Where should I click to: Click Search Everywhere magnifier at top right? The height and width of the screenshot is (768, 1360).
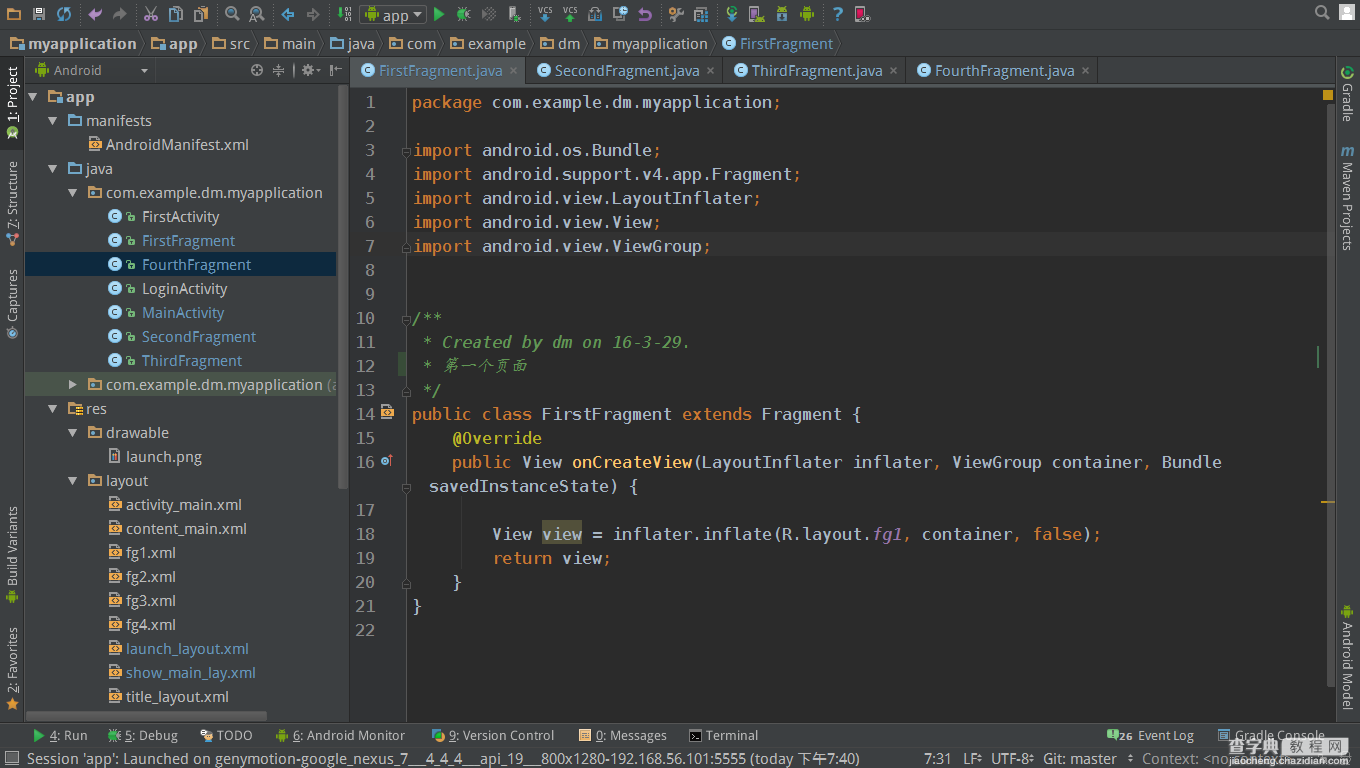[x=1322, y=13]
